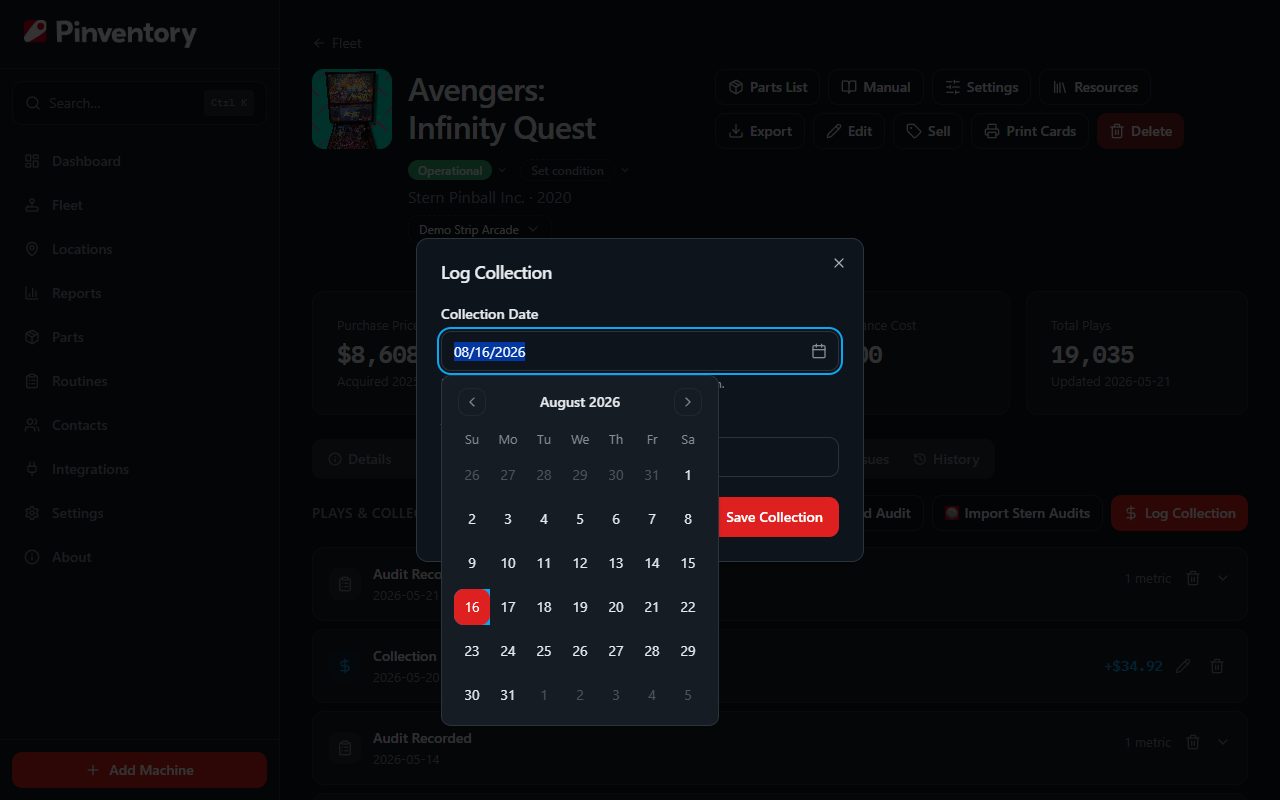Click Log Collection button in toolbar
Viewport: 1280px width, 800px height.
[1179, 513]
